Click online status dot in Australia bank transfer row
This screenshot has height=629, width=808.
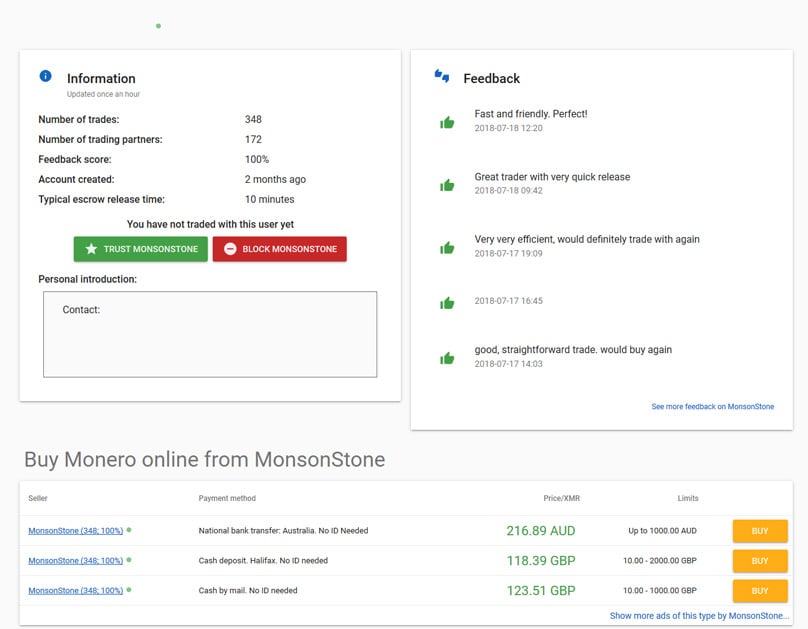tap(129, 530)
